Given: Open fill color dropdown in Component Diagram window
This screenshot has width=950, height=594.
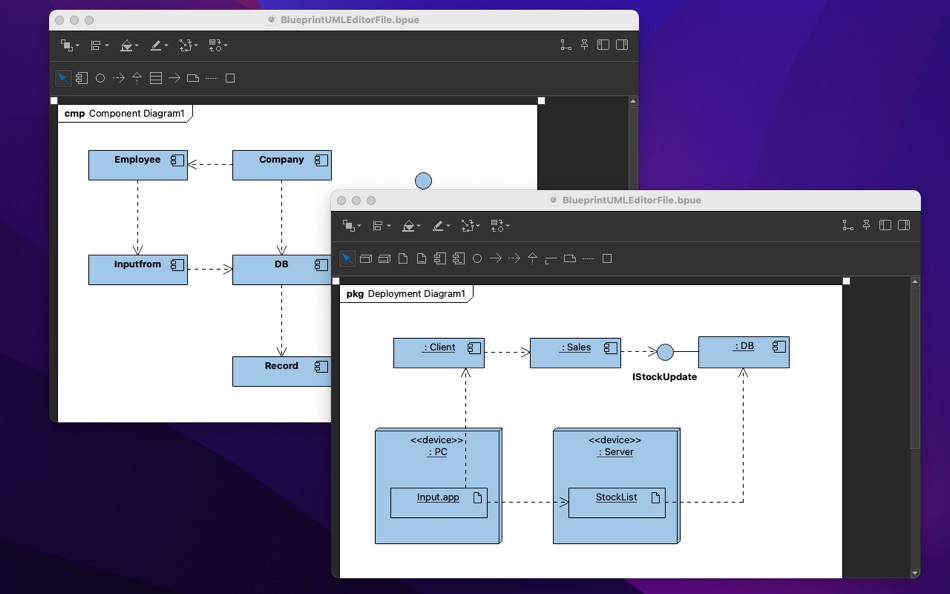Looking at the screenshot, I should click(x=129, y=45).
